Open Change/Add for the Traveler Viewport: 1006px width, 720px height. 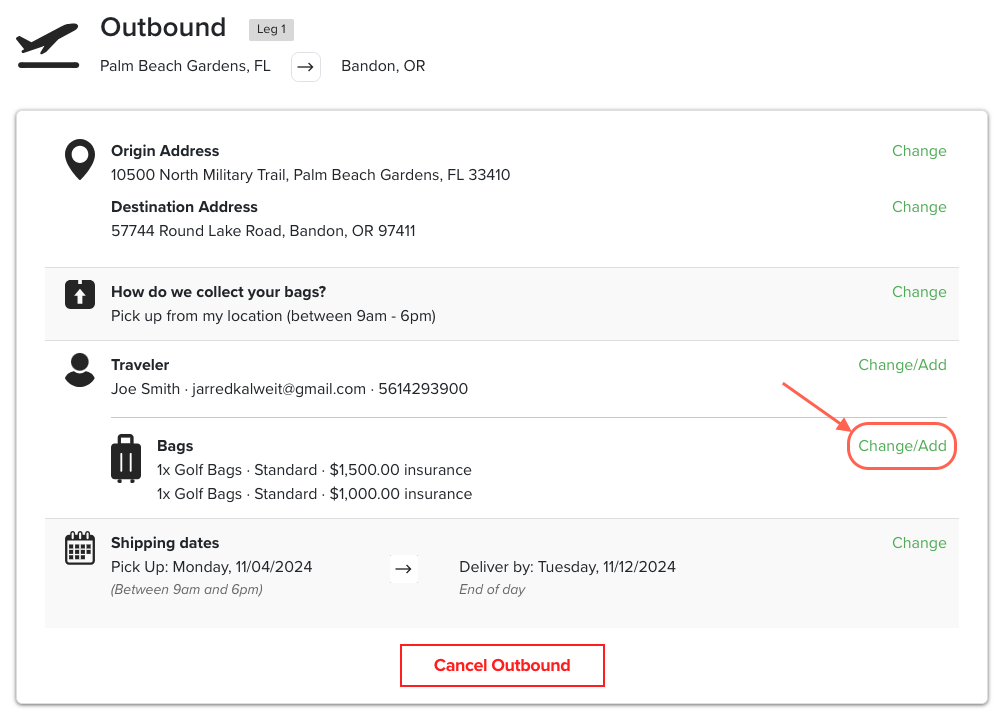[902, 365]
